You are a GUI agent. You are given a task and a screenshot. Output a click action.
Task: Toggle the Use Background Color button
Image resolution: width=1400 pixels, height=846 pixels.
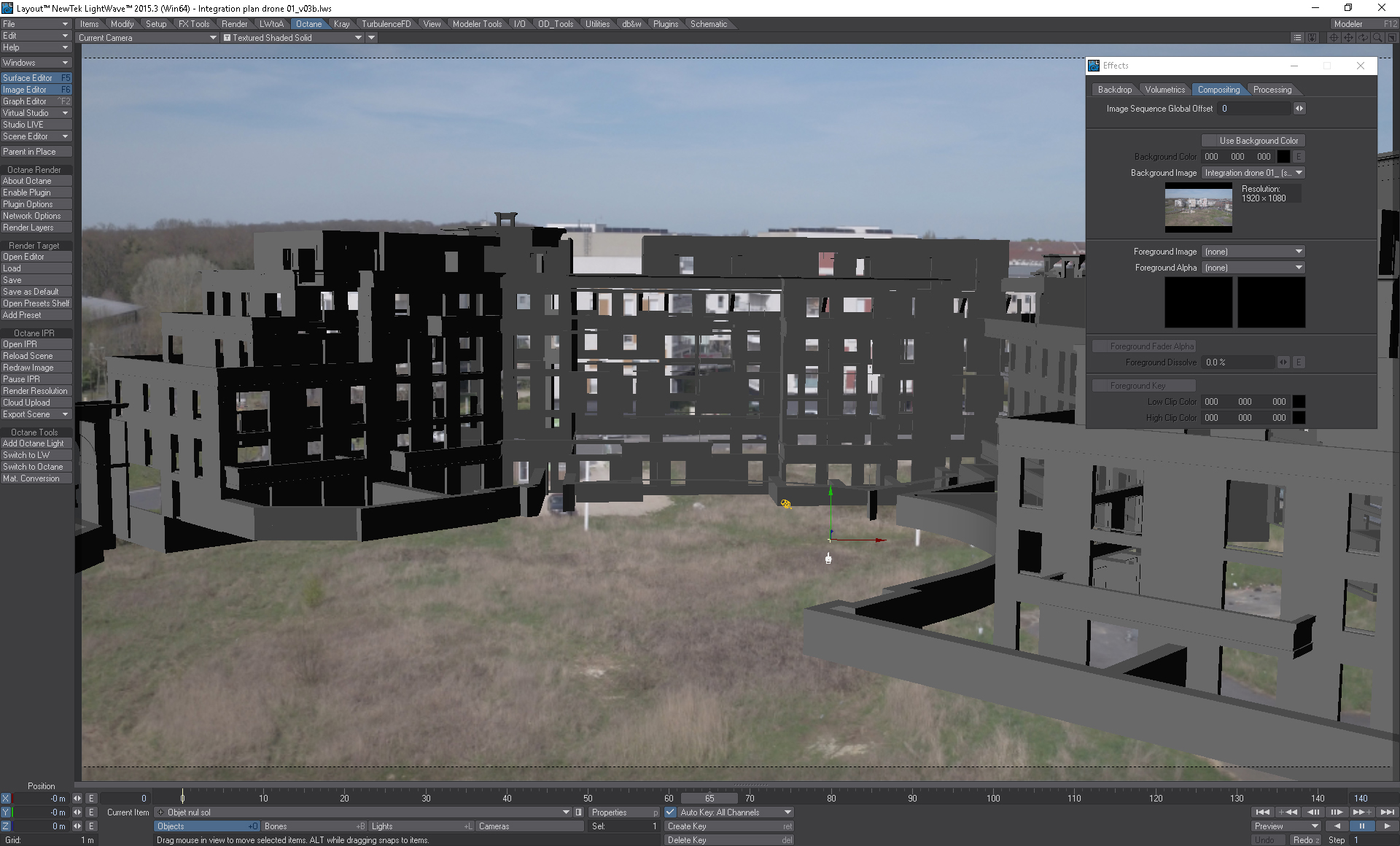click(1253, 141)
